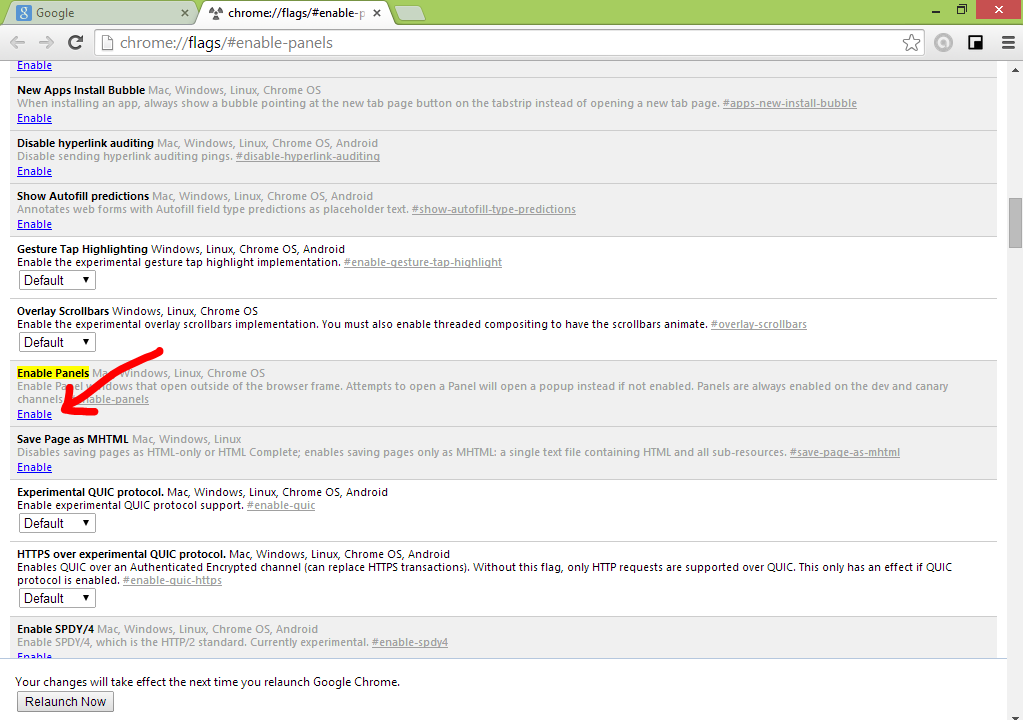
Task: Click the Save Page as MHTML heading
Action: pos(72,439)
